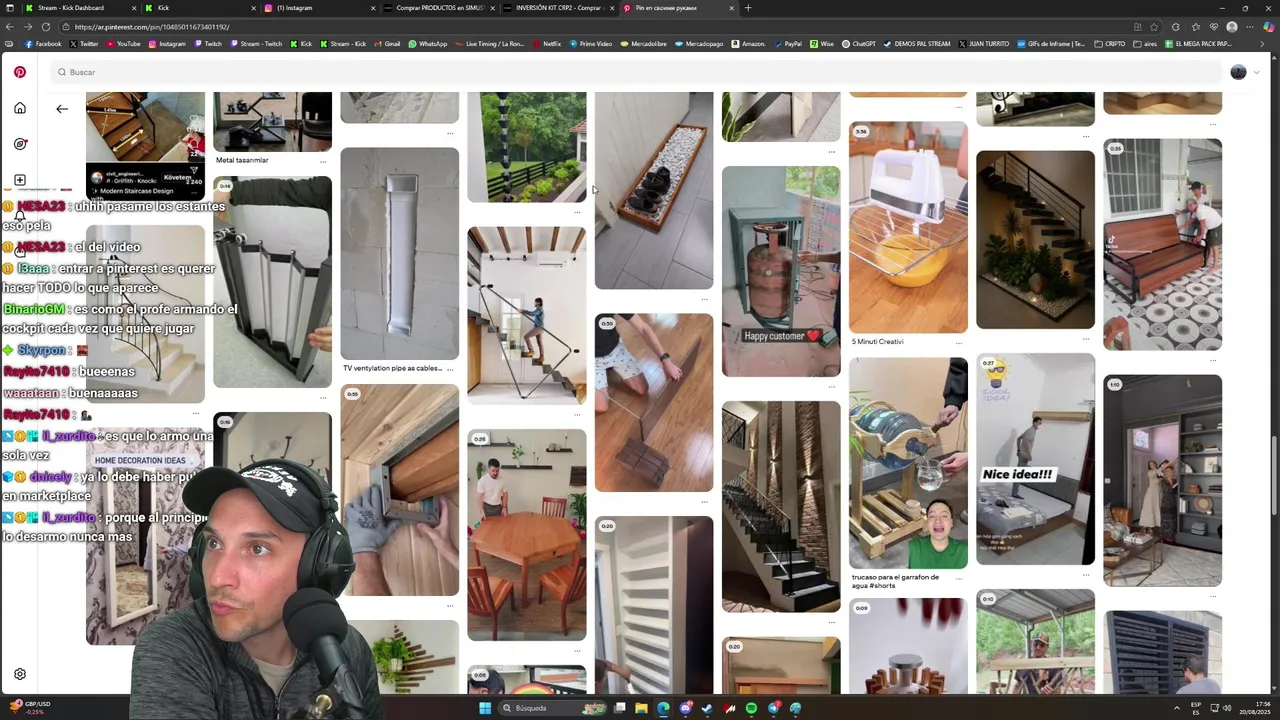
Task: Open the Pinterest logo home
Action: coord(20,72)
